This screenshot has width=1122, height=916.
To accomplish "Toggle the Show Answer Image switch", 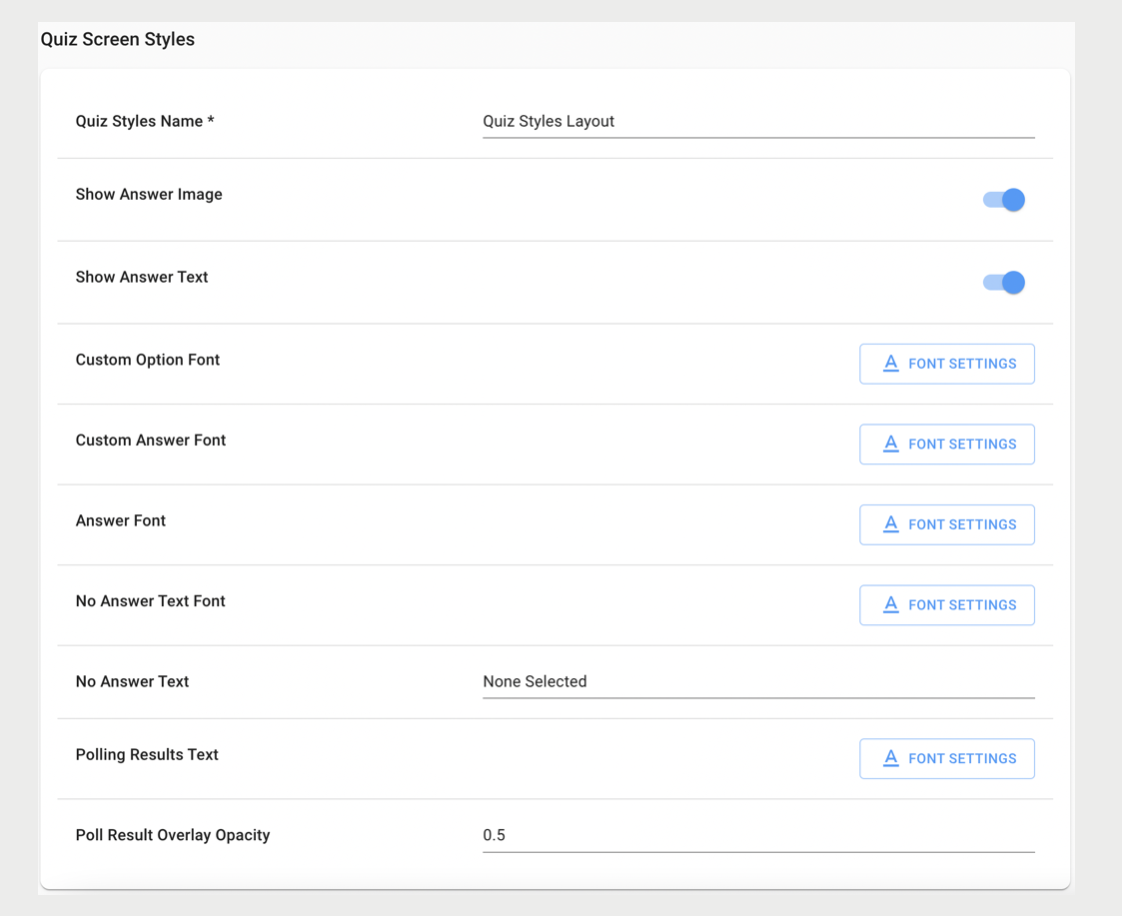I will click(x=1004, y=200).
